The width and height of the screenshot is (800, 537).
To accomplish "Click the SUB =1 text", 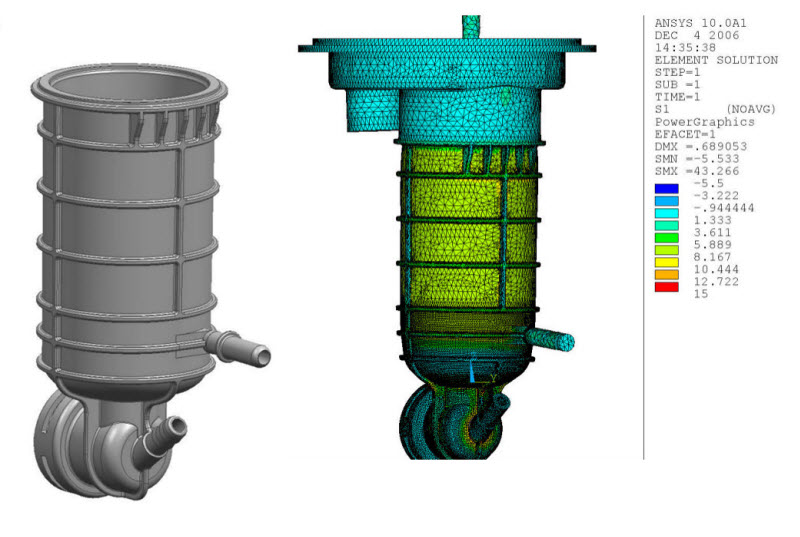I will (678, 85).
